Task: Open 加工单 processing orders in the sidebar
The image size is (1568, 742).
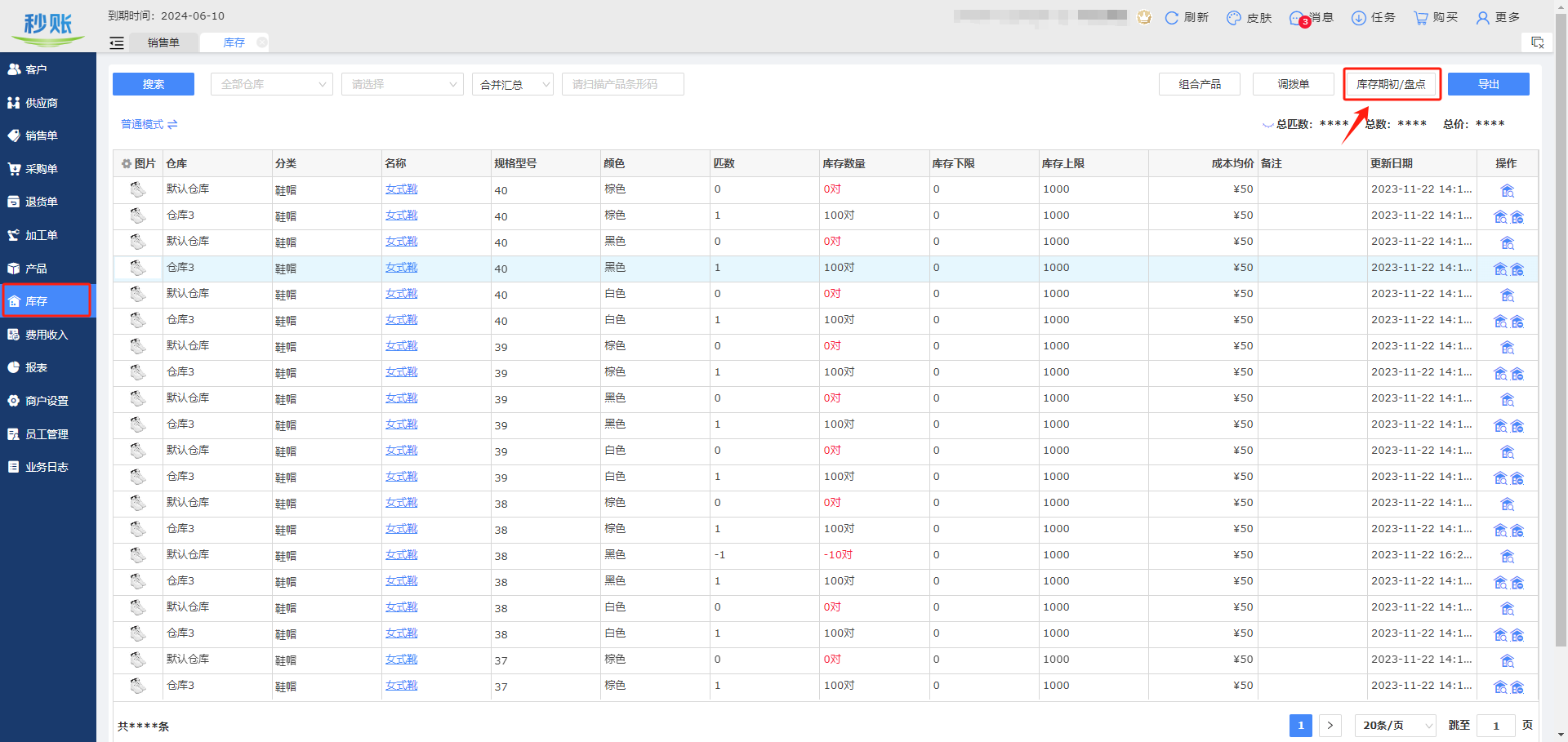Action: (48, 235)
